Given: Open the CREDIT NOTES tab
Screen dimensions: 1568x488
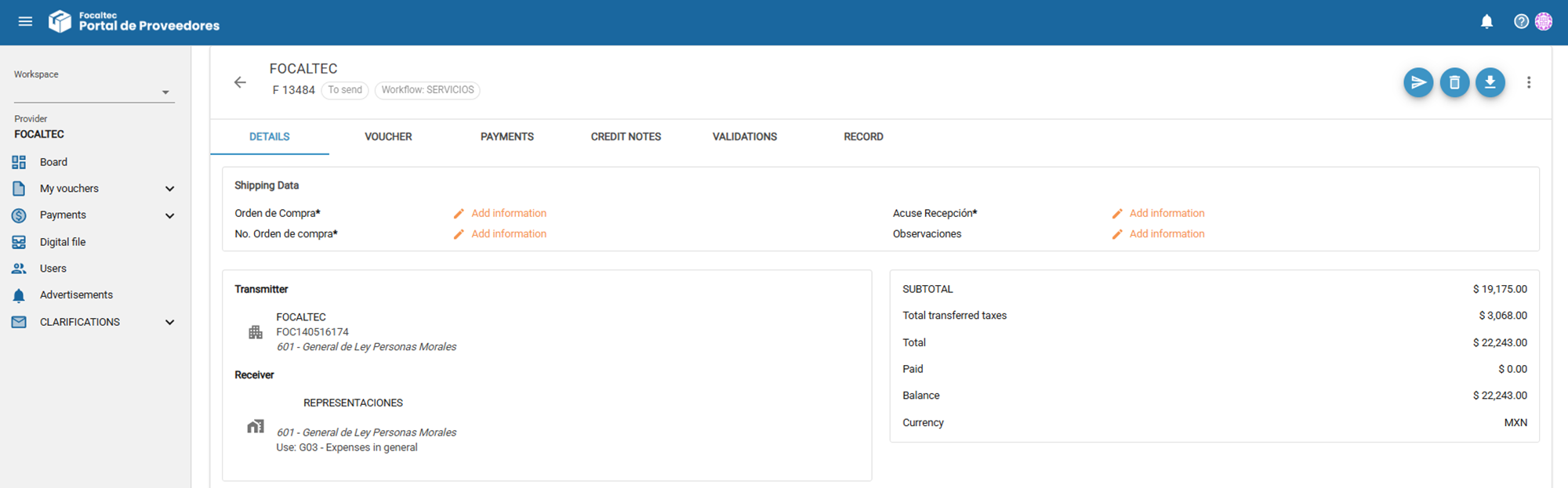Looking at the screenshot, I should coord(626,136).
